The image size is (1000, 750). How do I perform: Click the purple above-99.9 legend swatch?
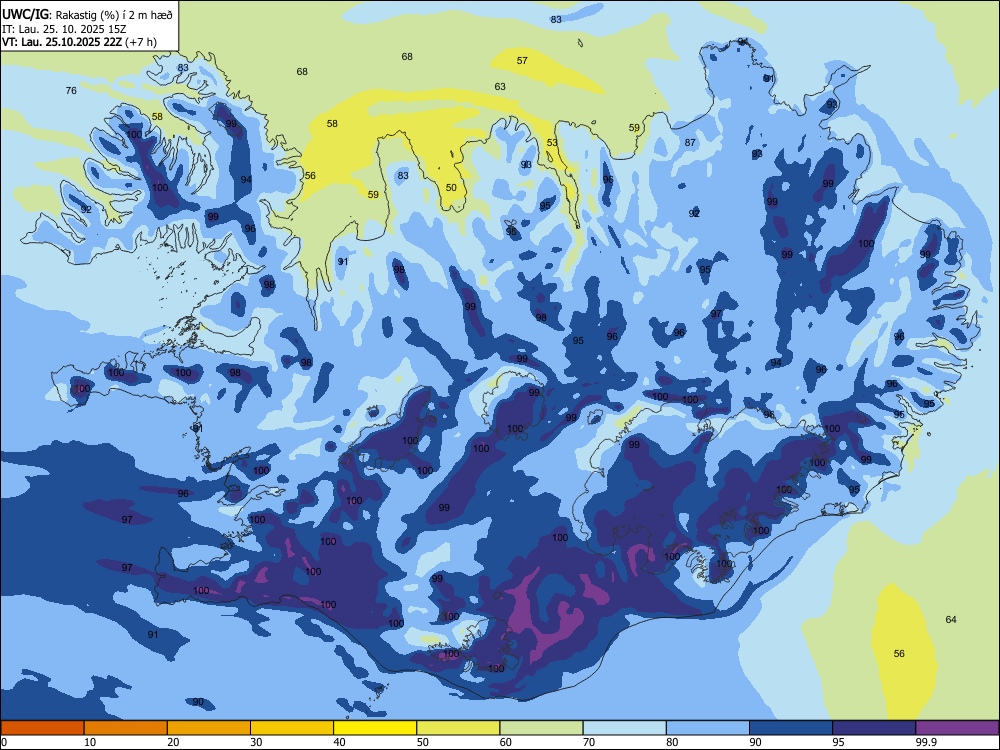[958, 728]
